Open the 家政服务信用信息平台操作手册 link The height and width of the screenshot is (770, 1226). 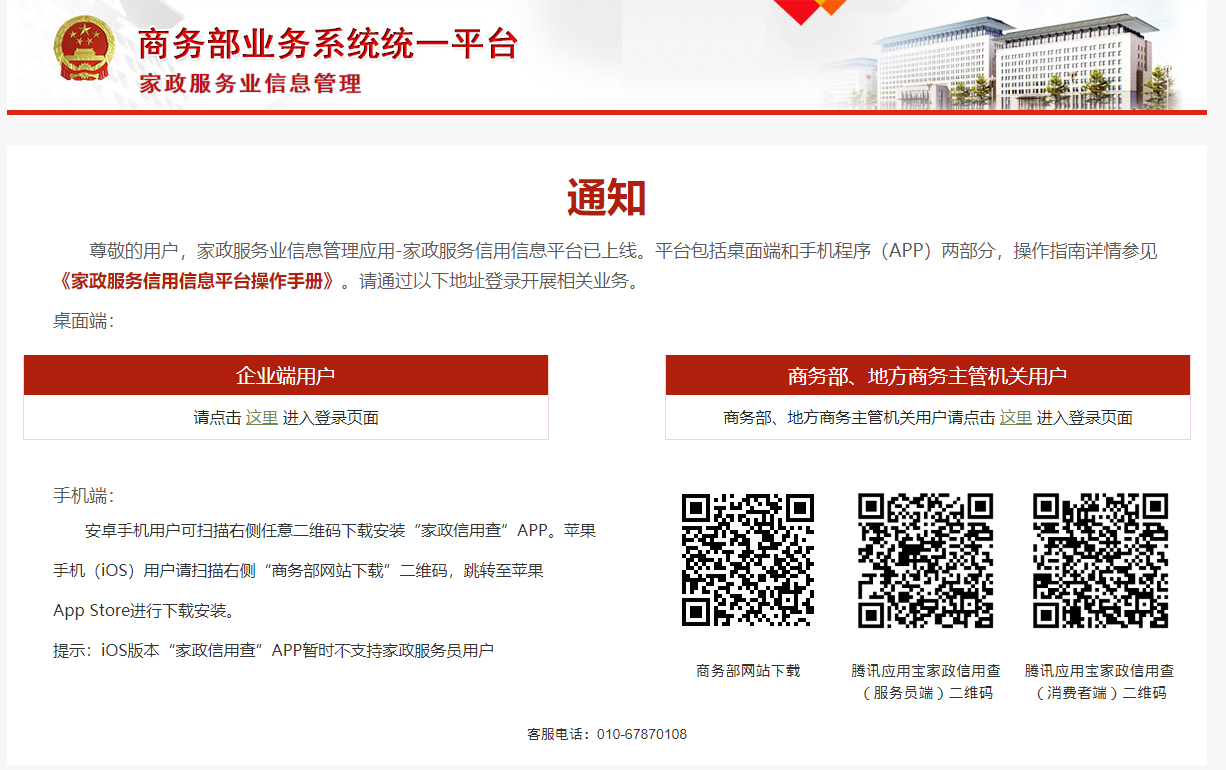[x=197, y=281]
